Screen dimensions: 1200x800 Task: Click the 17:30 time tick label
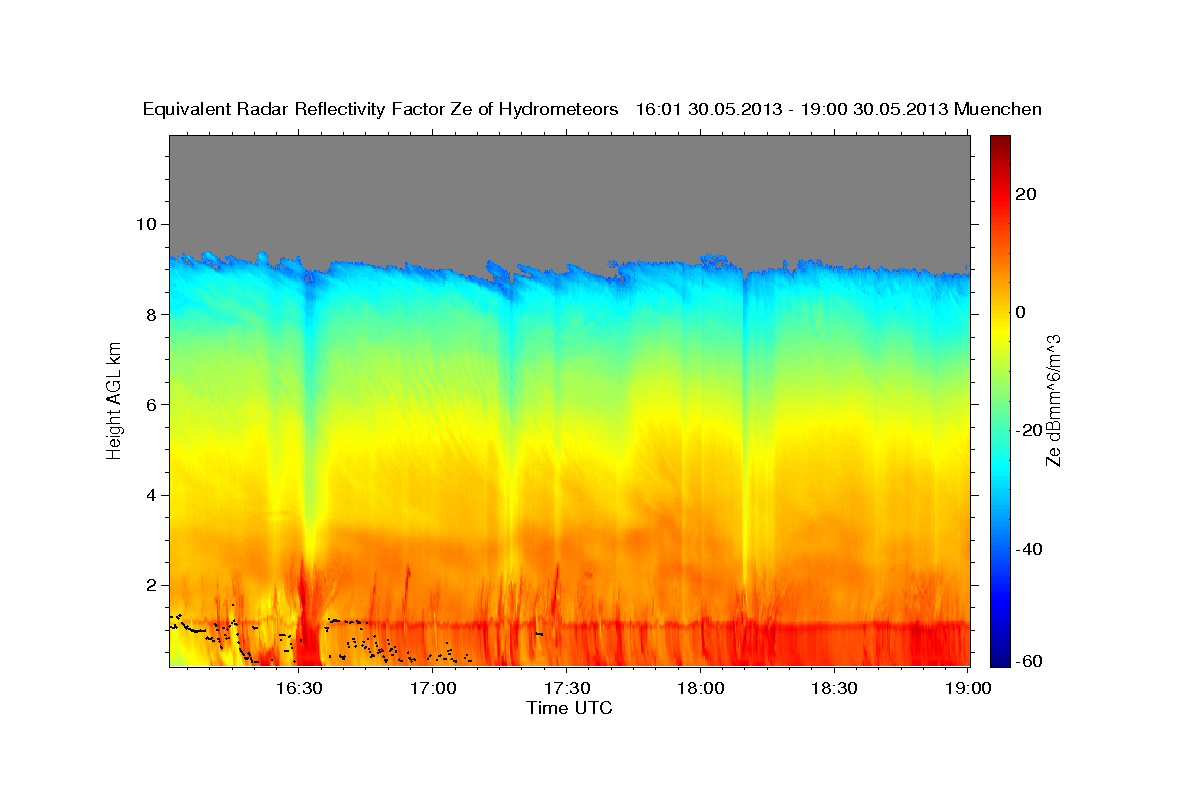point(567,688)
